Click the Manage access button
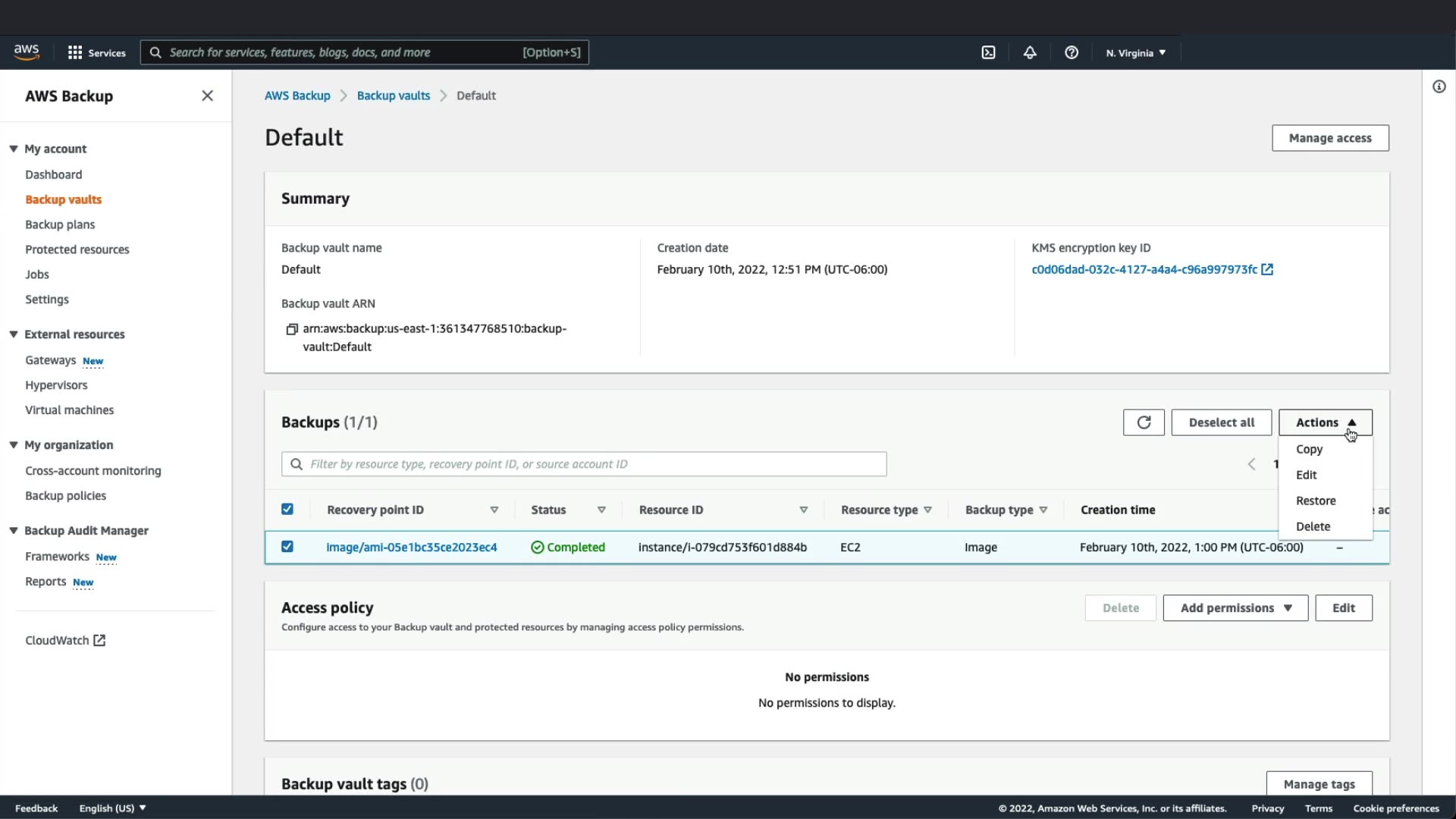Image resolution: width=1456 pixels, height=819 pixels. [1330, 138]
